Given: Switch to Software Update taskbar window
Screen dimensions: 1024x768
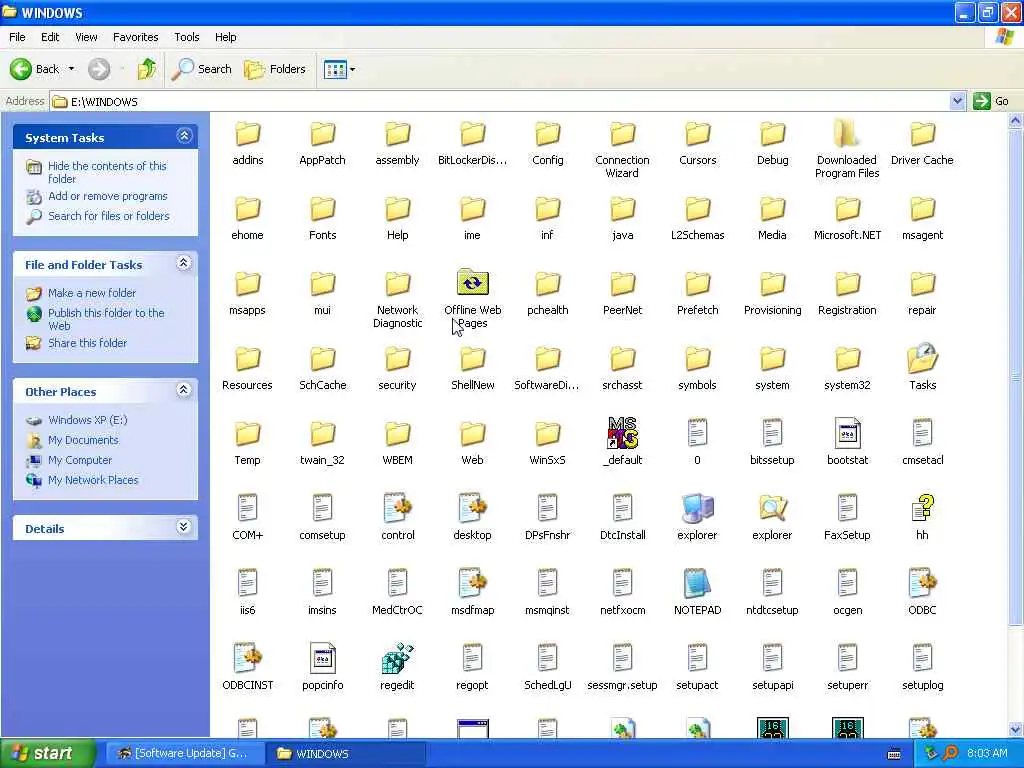Looking at the screenshot, I should 185,754.
